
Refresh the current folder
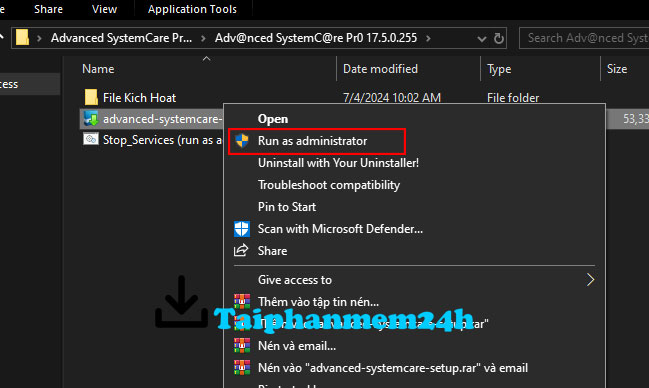tap(499, 39)
